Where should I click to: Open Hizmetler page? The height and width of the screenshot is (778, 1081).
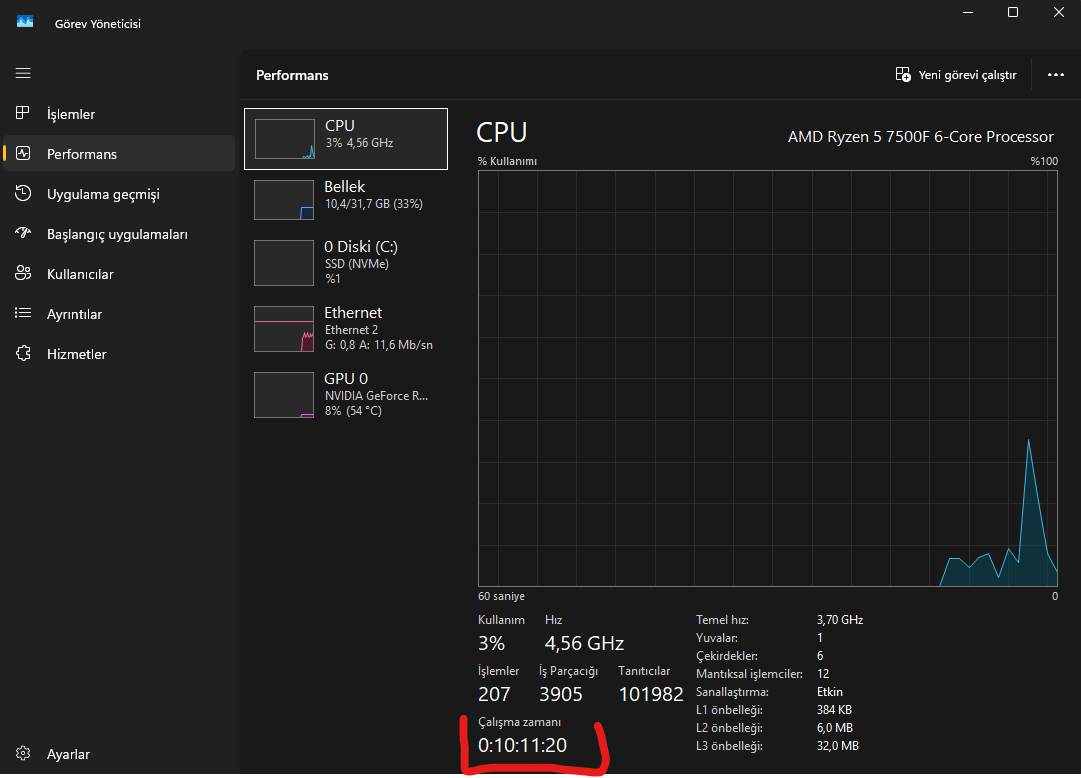(119, 354)
